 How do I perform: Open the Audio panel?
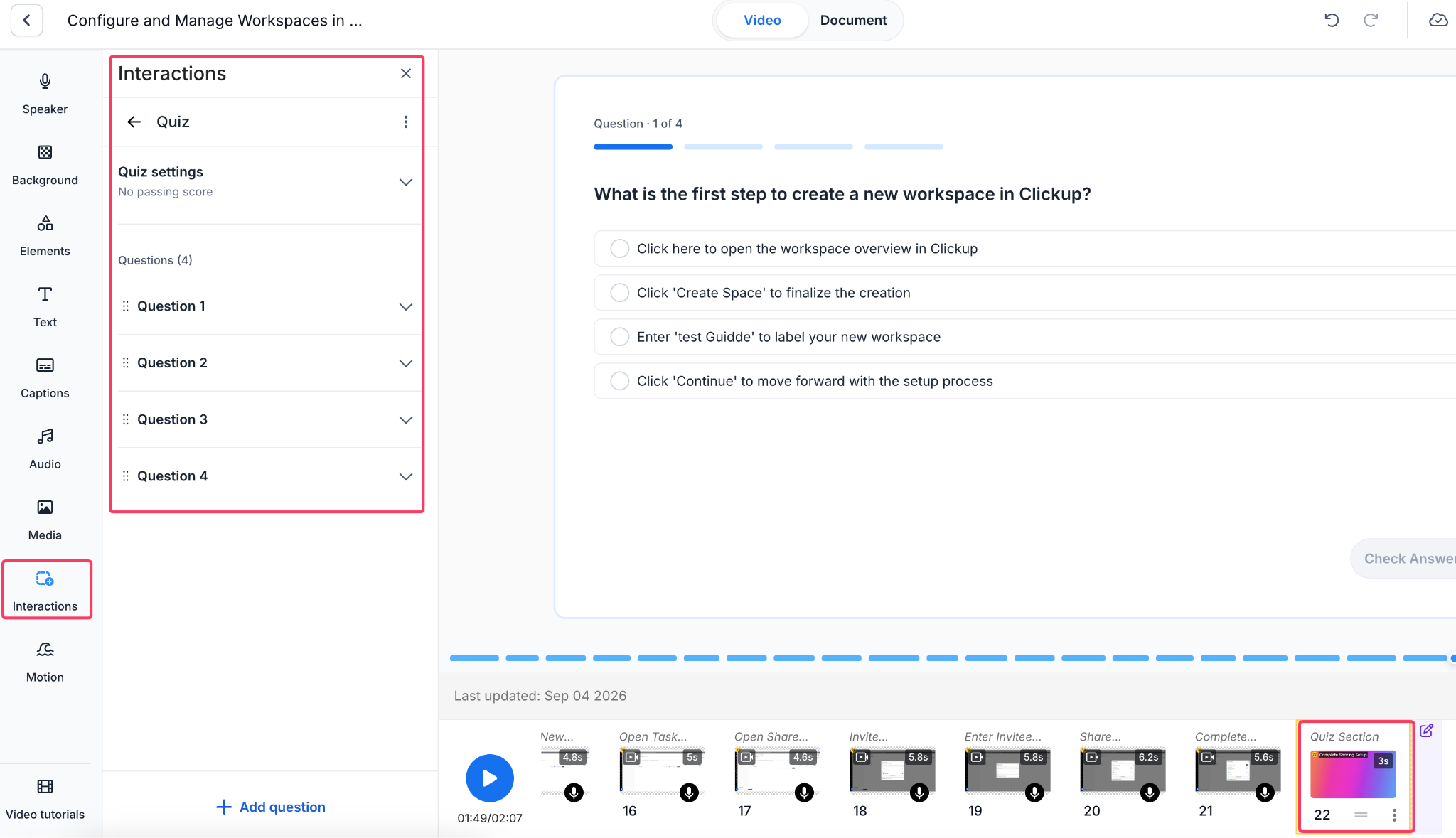coord(45,449)
